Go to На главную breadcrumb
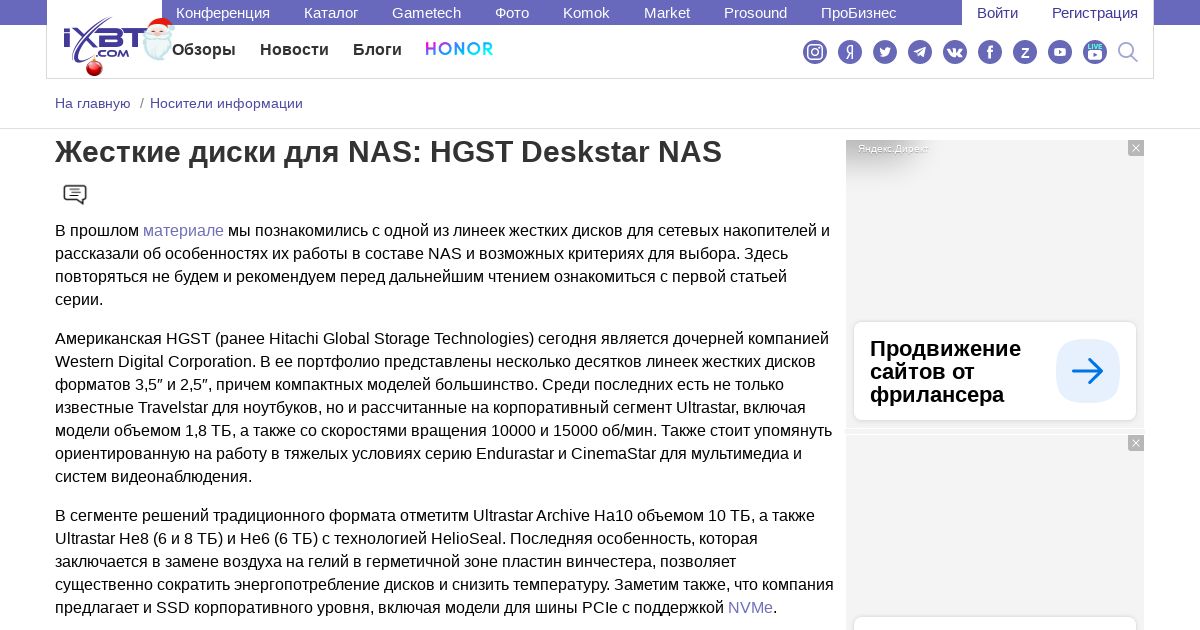This screenshot has height=630, width=1200. pyautogui.click(x=93, y=103)
